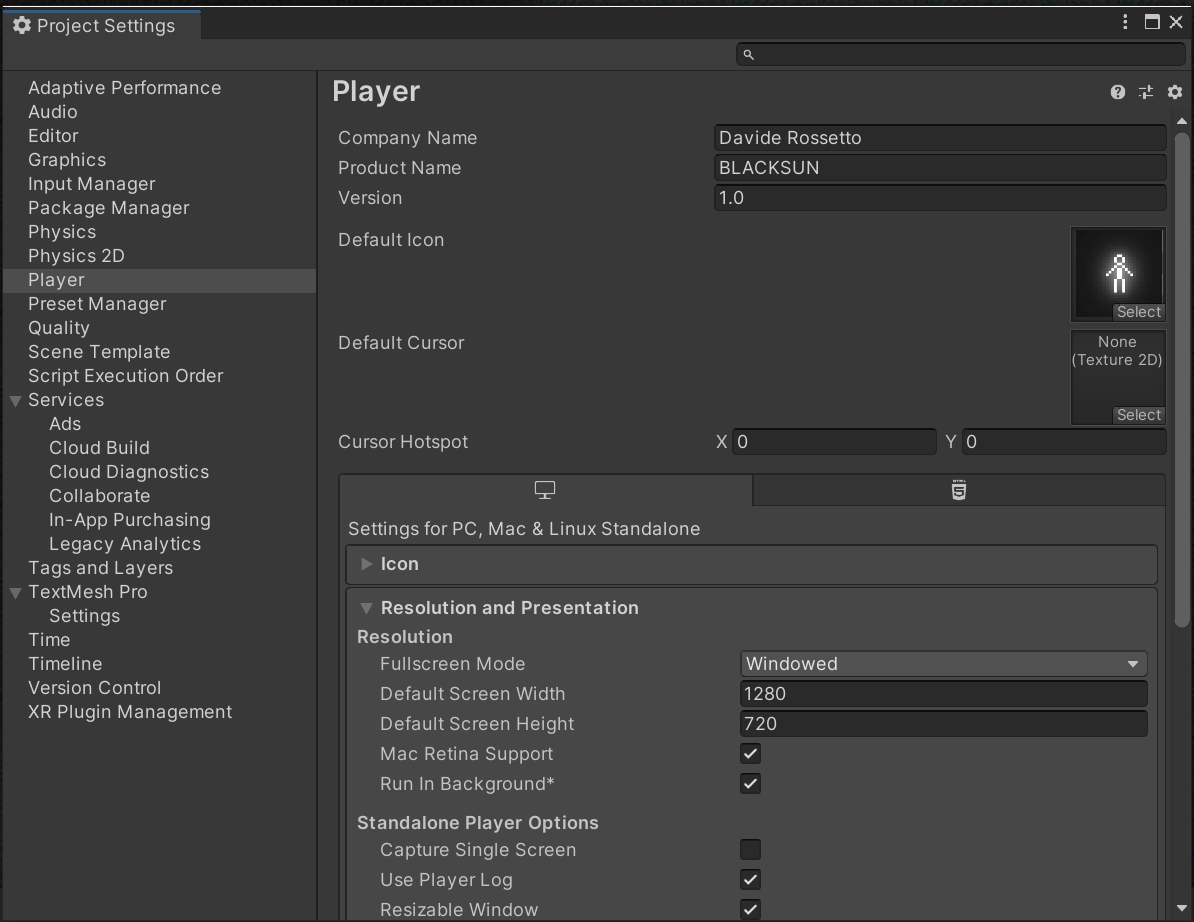The width and height of the screenshot is (1194, 922).
Task: Open the Project Settings window kebab menu
Action: (x=1125, y=22)
